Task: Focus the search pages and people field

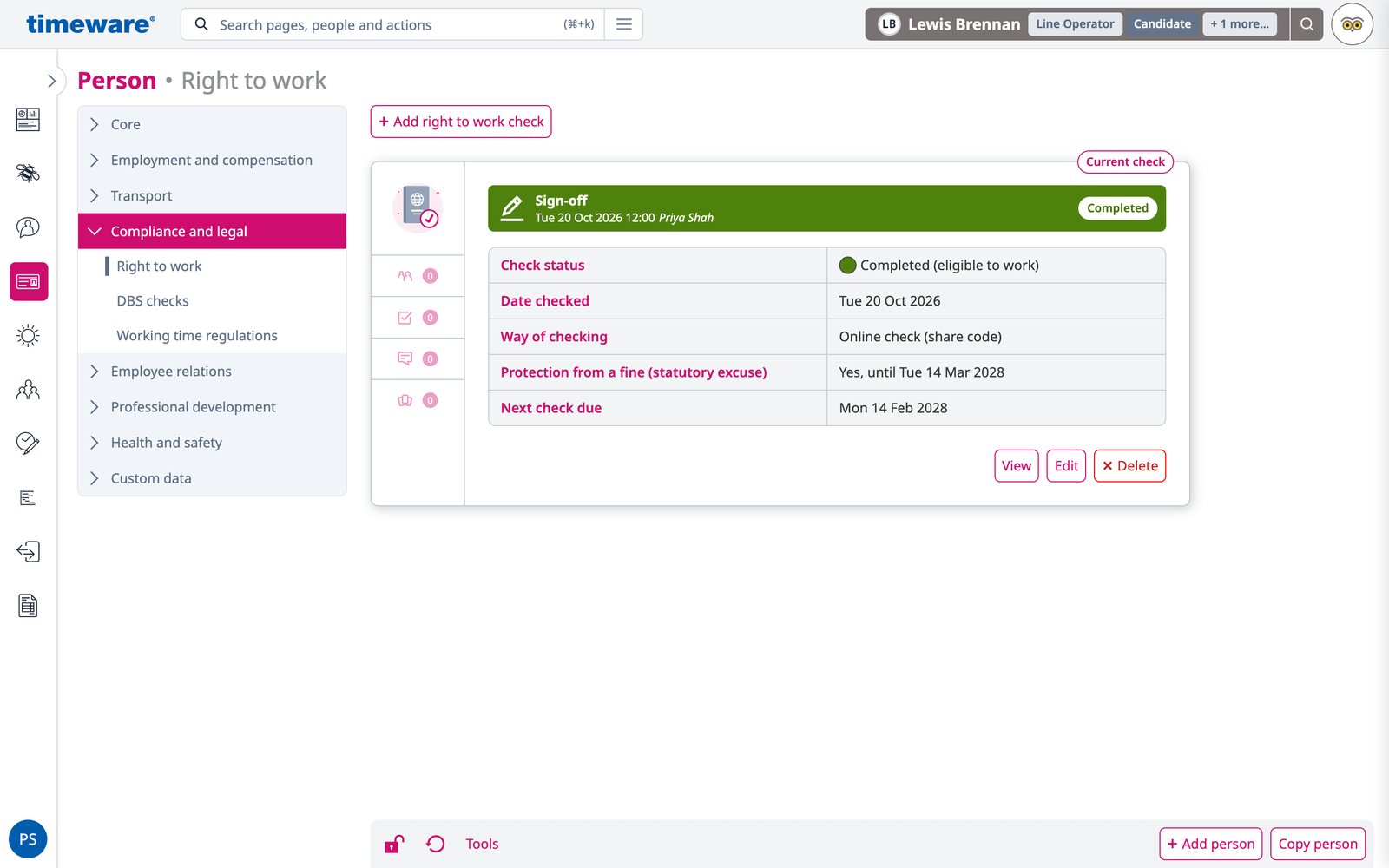Action: [392, 24]
